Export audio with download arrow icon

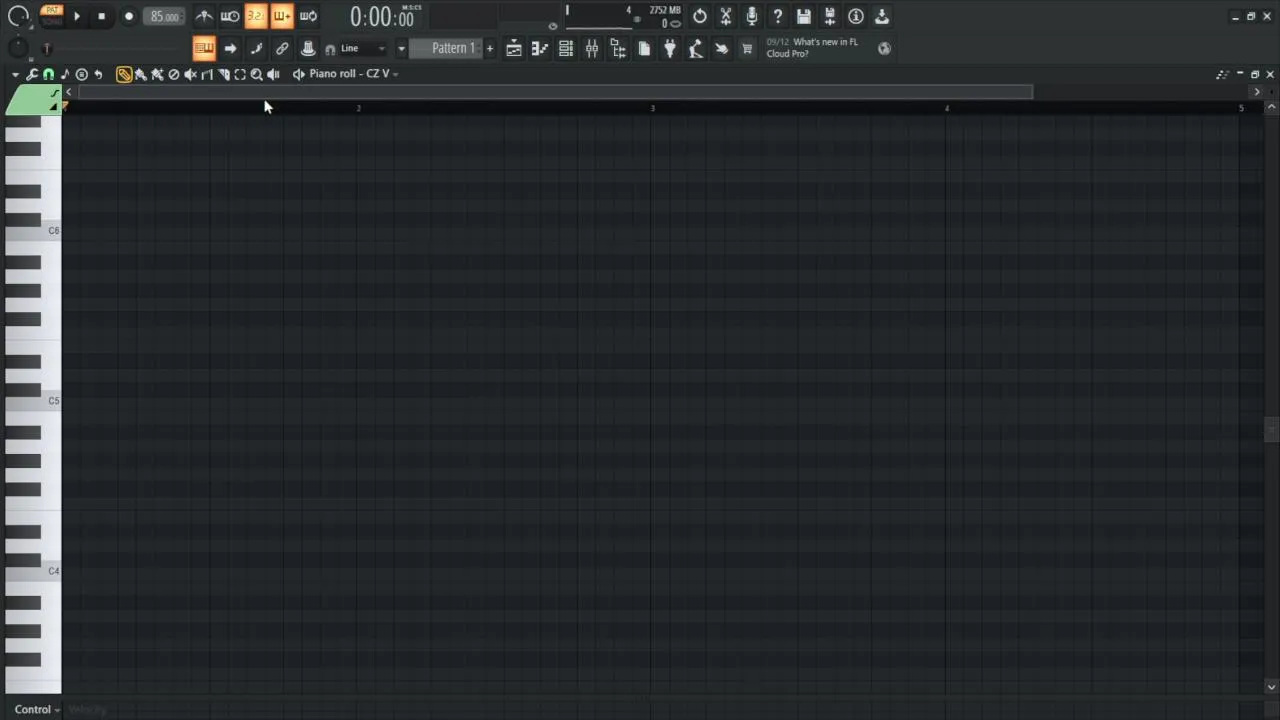click(882, 16)
